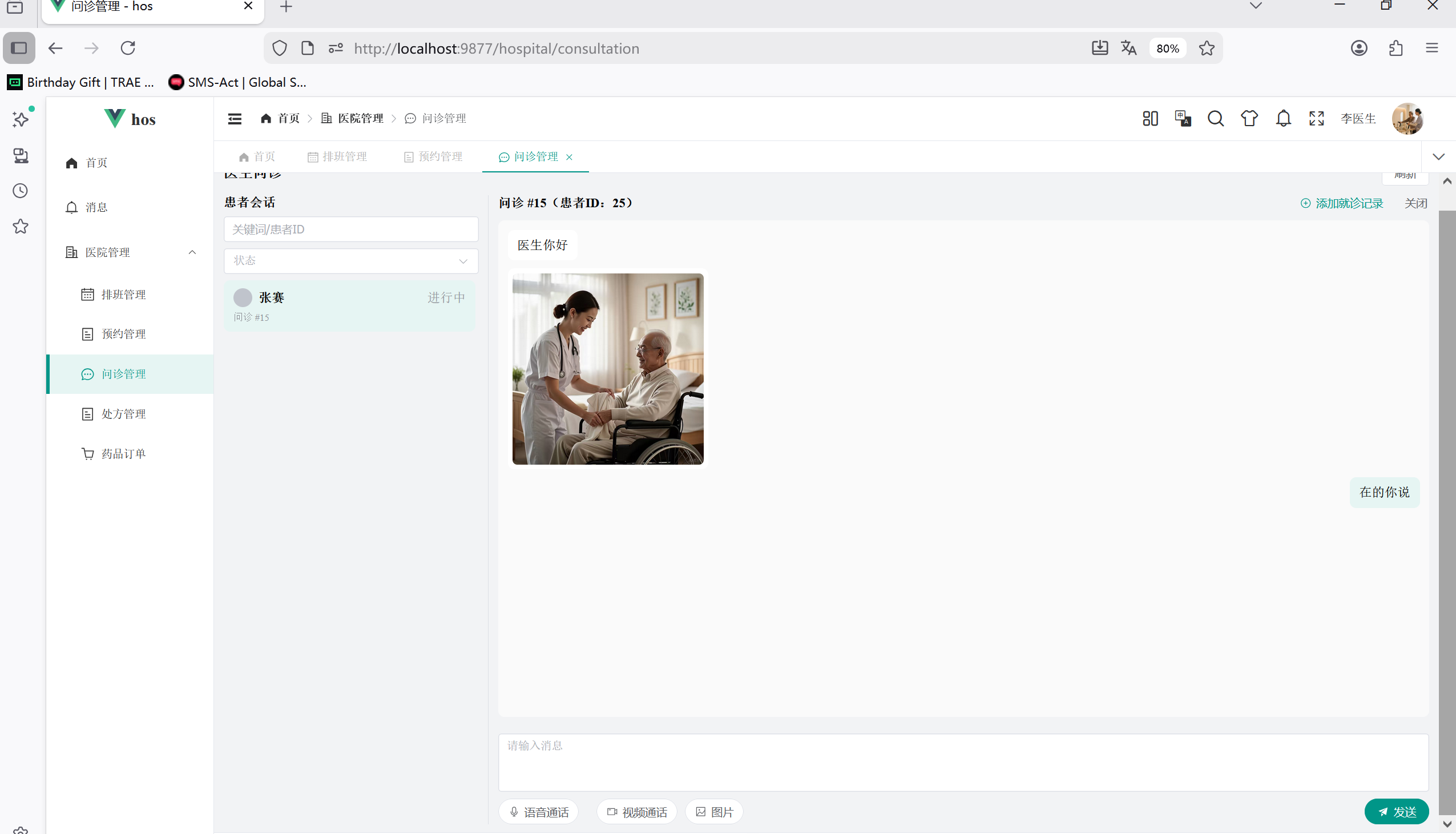1456x834 pixels.
Task: Close the 问诊管理 tab
Action: pyautogui.click(x=569, y=157)
